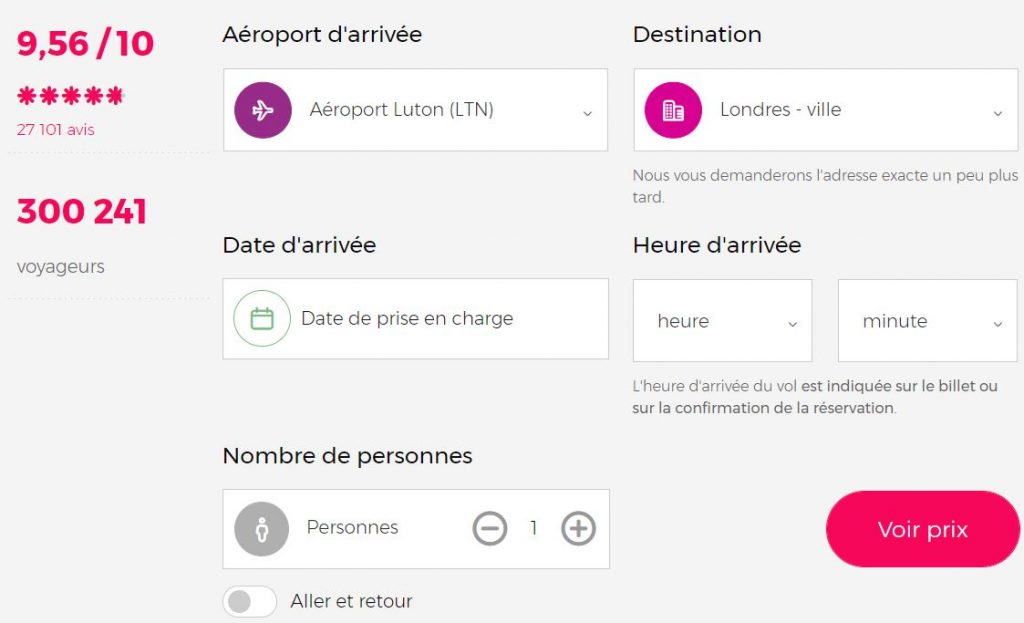
Task: Click the five-star rating display
Action: pyautogui.click(x=70, y=93)
